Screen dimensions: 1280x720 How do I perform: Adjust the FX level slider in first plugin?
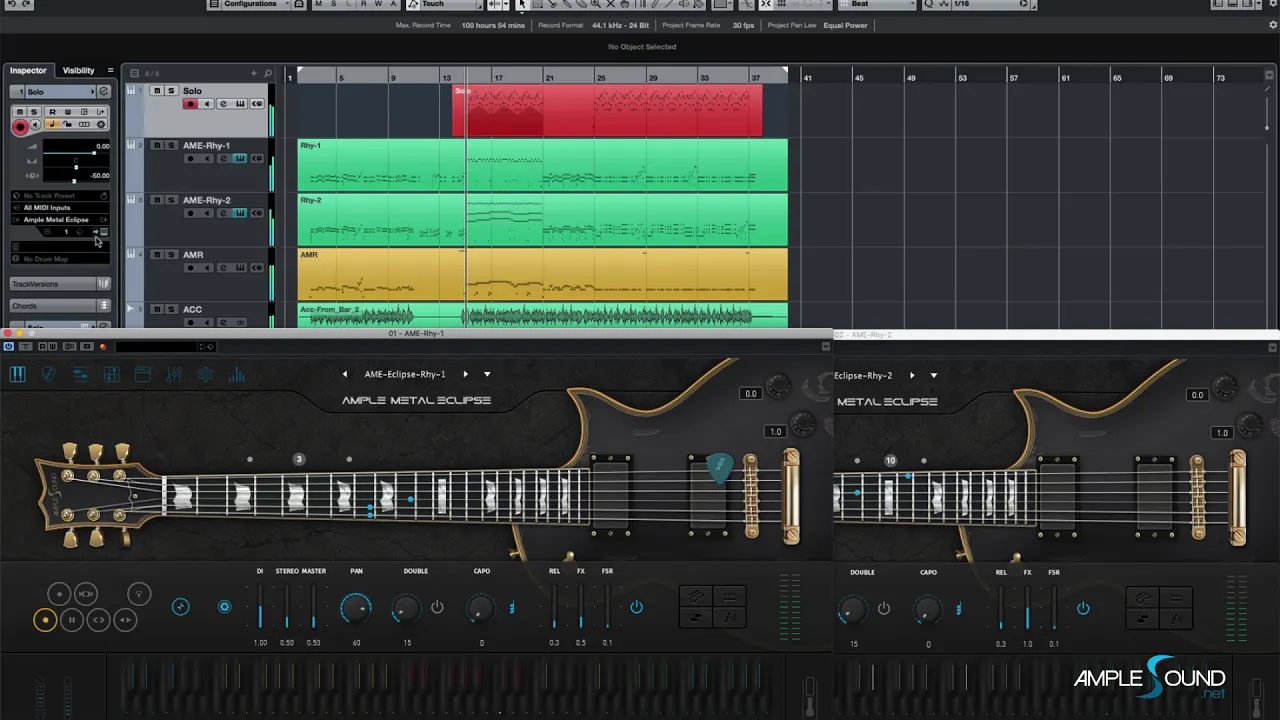click(x=581, y=607)
